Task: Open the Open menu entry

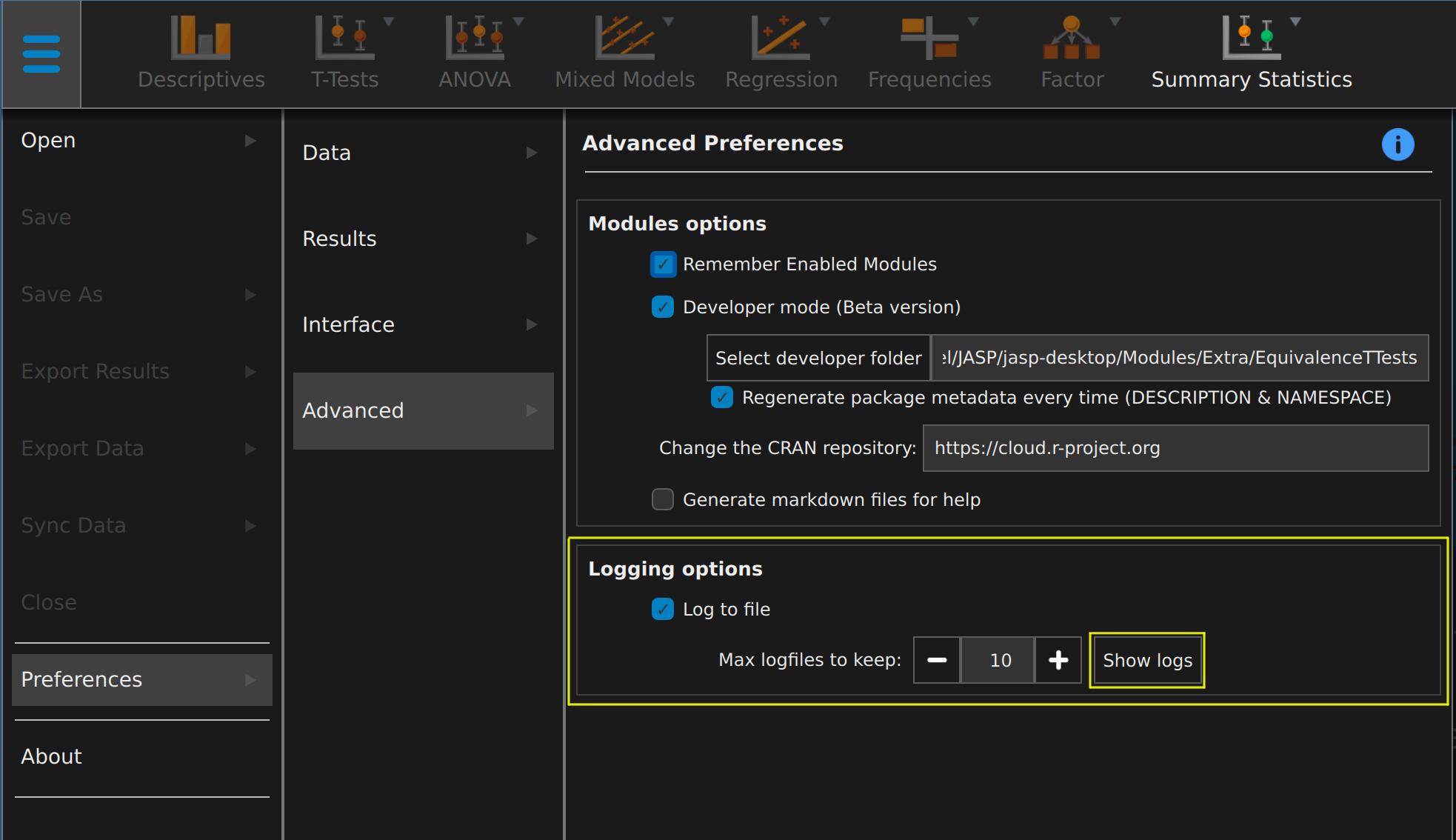Action: click(141, 141)
